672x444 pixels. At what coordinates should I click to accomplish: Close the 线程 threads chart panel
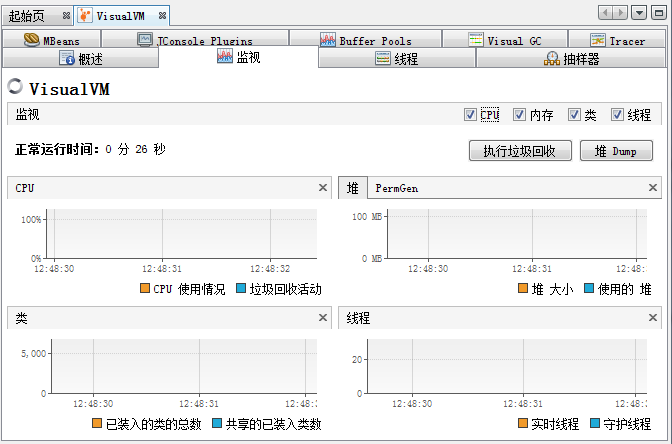(x=653, y=318)
